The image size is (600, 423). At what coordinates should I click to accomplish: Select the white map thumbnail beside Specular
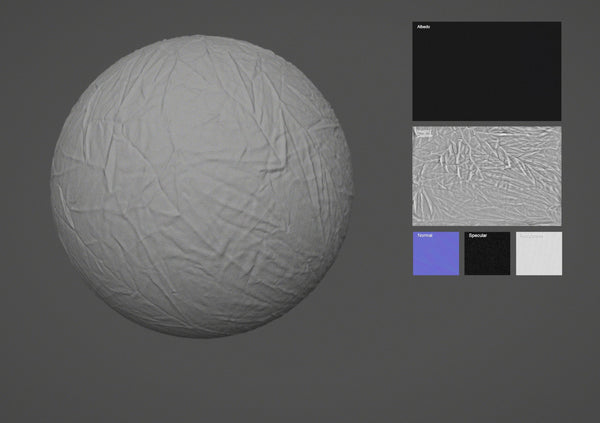point(539,257)
